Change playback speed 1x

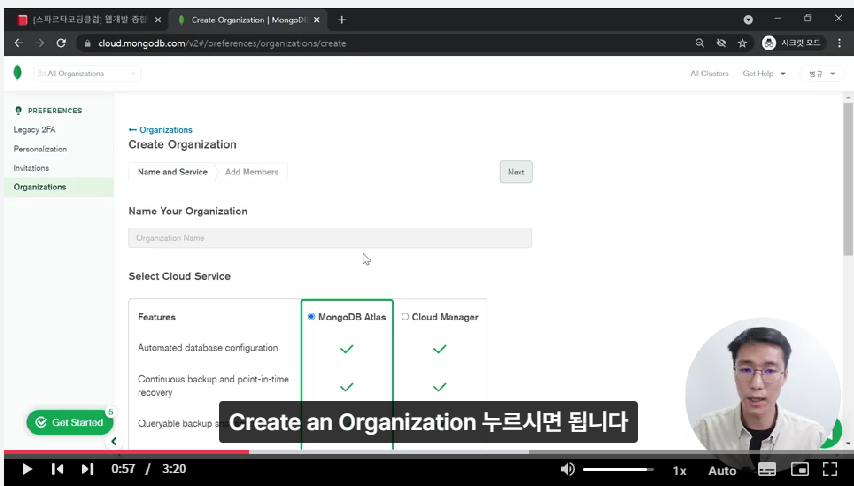click(x=679, y=470)
